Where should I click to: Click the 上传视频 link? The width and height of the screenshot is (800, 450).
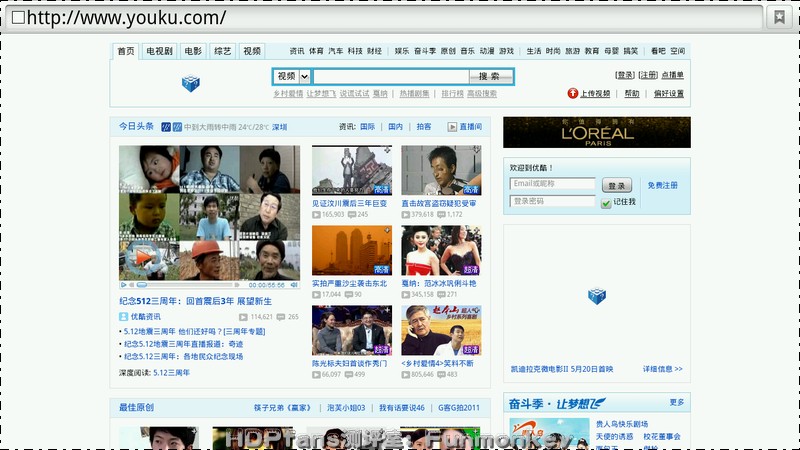tap(595, 93)
